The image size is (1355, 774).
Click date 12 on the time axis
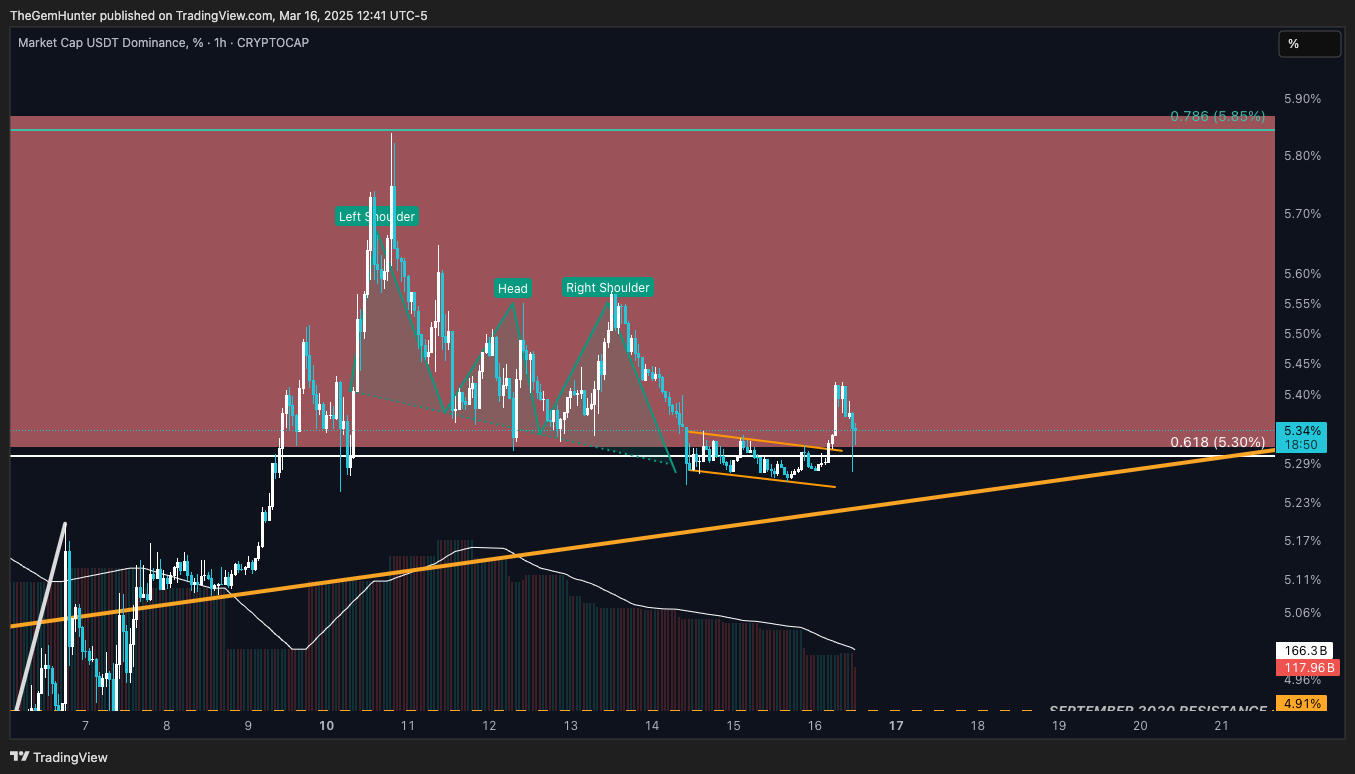pyautogui.click(x=489, y=725)
